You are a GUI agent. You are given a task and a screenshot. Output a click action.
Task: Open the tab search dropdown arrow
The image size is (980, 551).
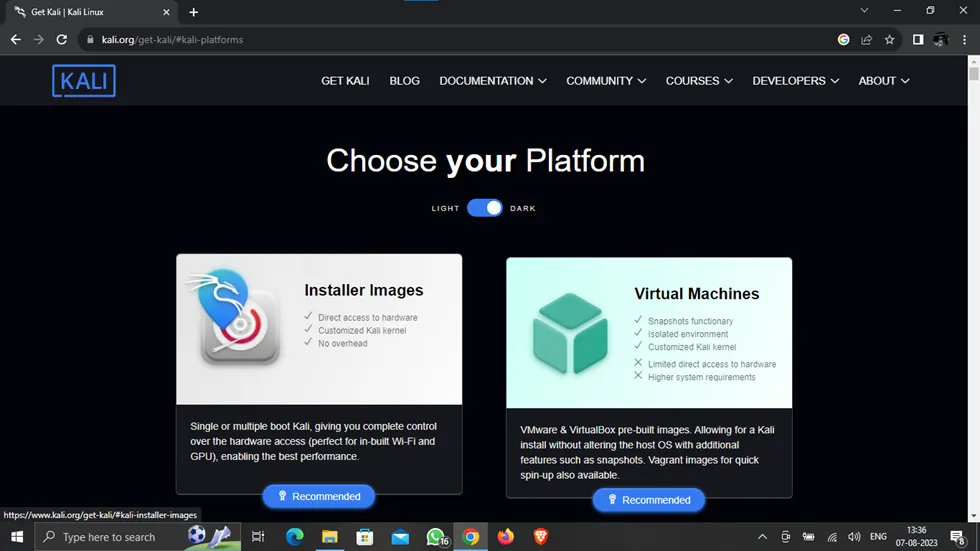coord(864,11)
